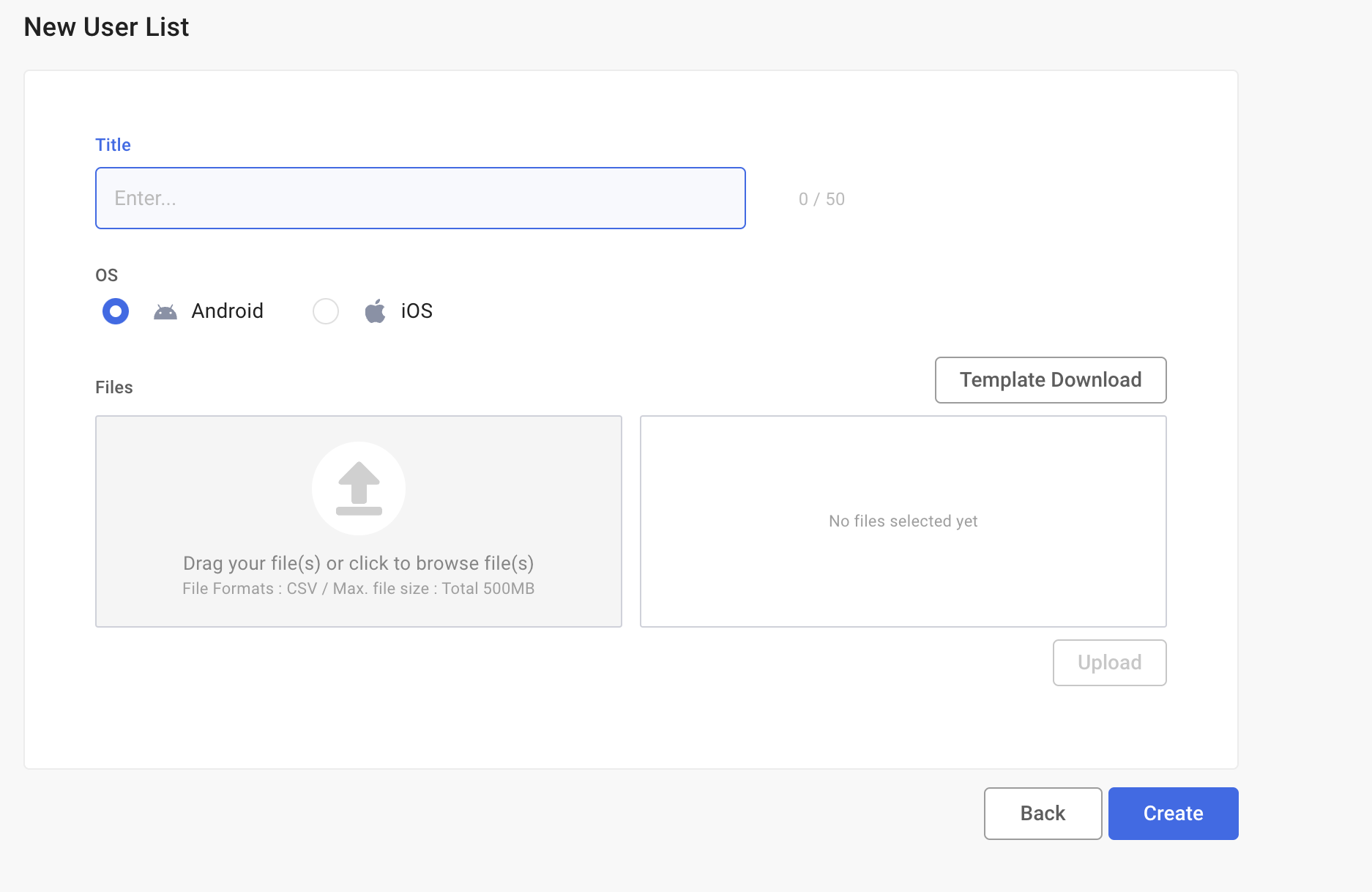
Task: Click the Title text input field
Action: [x=420, y=198]
